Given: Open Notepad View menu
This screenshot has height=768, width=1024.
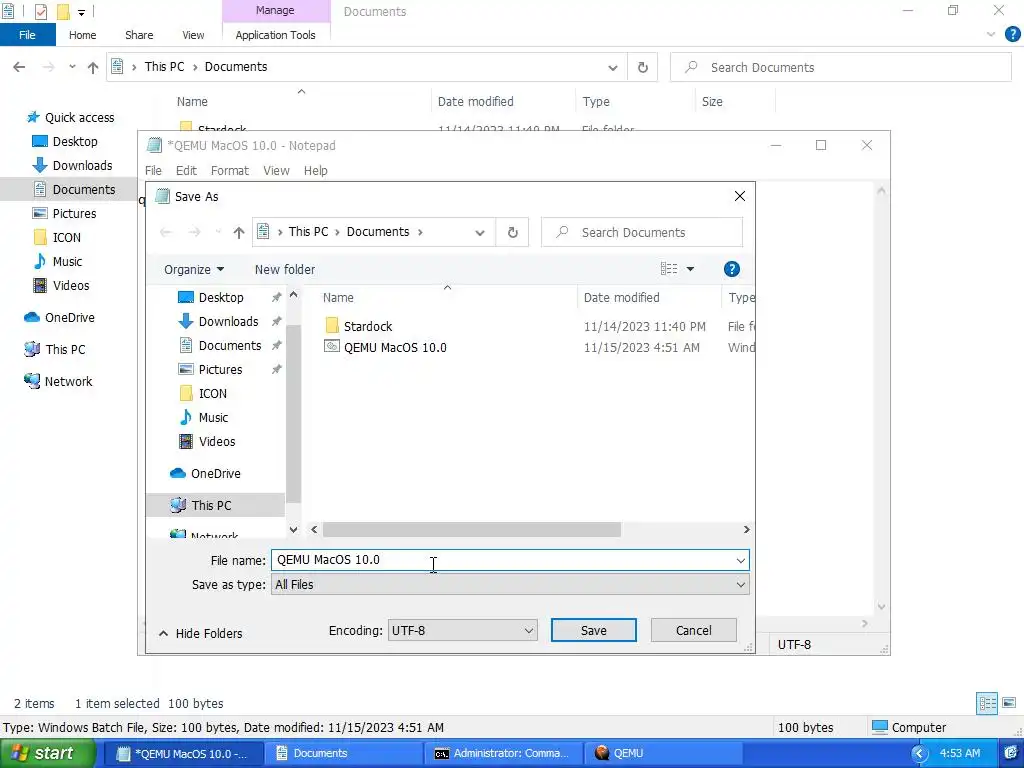Looking at the screenshot, I should tap(276, 170).
